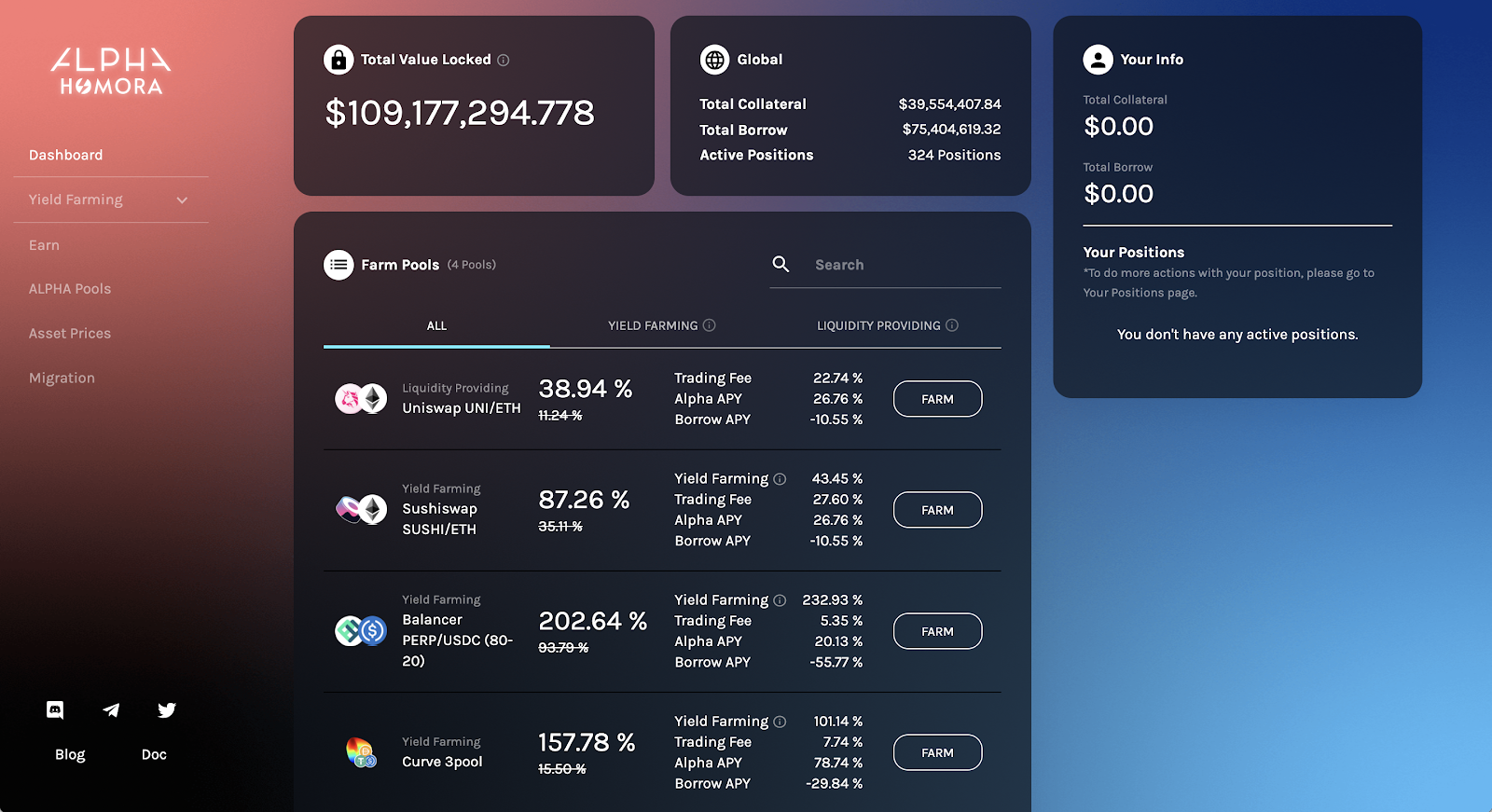Click the Uniswap UNI/ETH pool name
Screen dimensions: 1492x812
coord(462,408)
